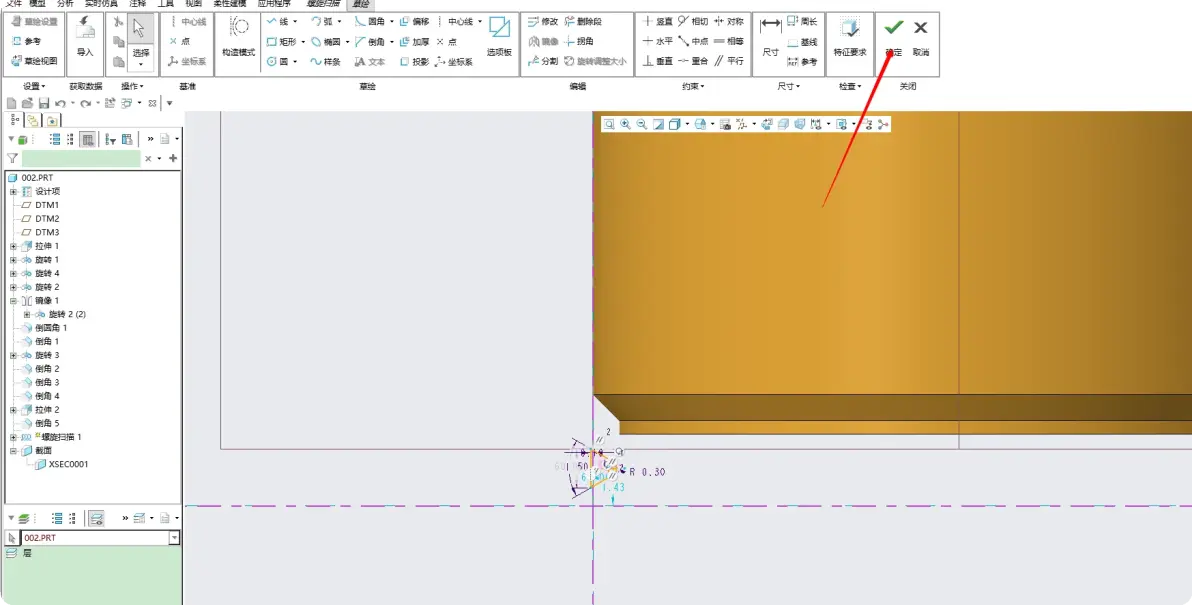
Task: Open the Palette (选项板) tool
Action: 499,37
